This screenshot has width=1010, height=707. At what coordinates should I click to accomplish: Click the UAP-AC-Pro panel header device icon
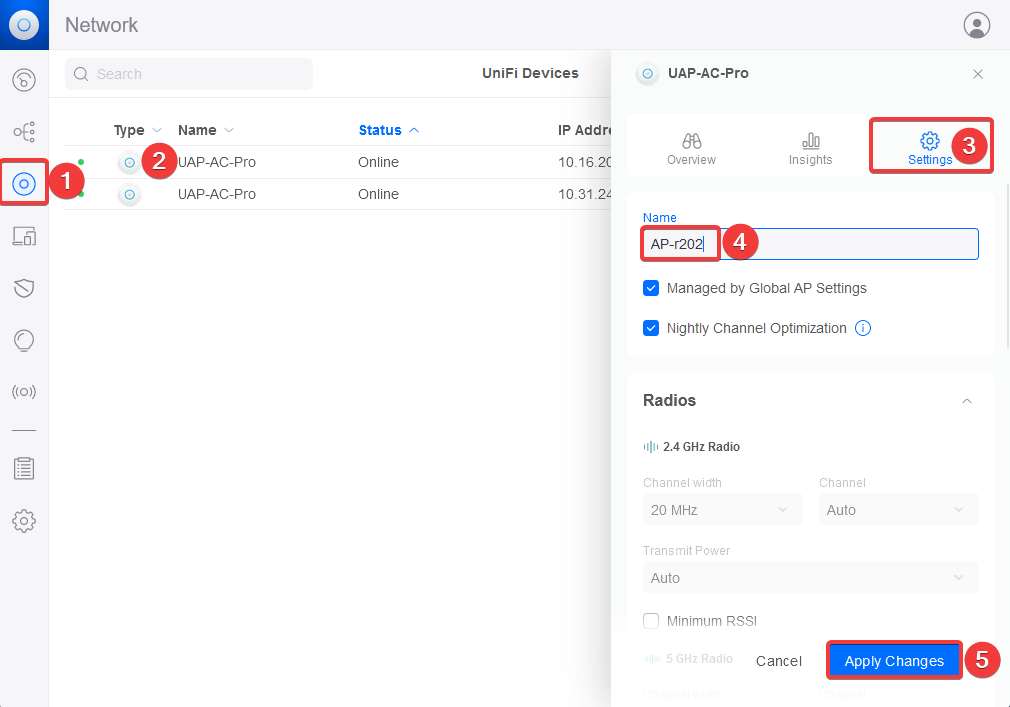(647, 73)
